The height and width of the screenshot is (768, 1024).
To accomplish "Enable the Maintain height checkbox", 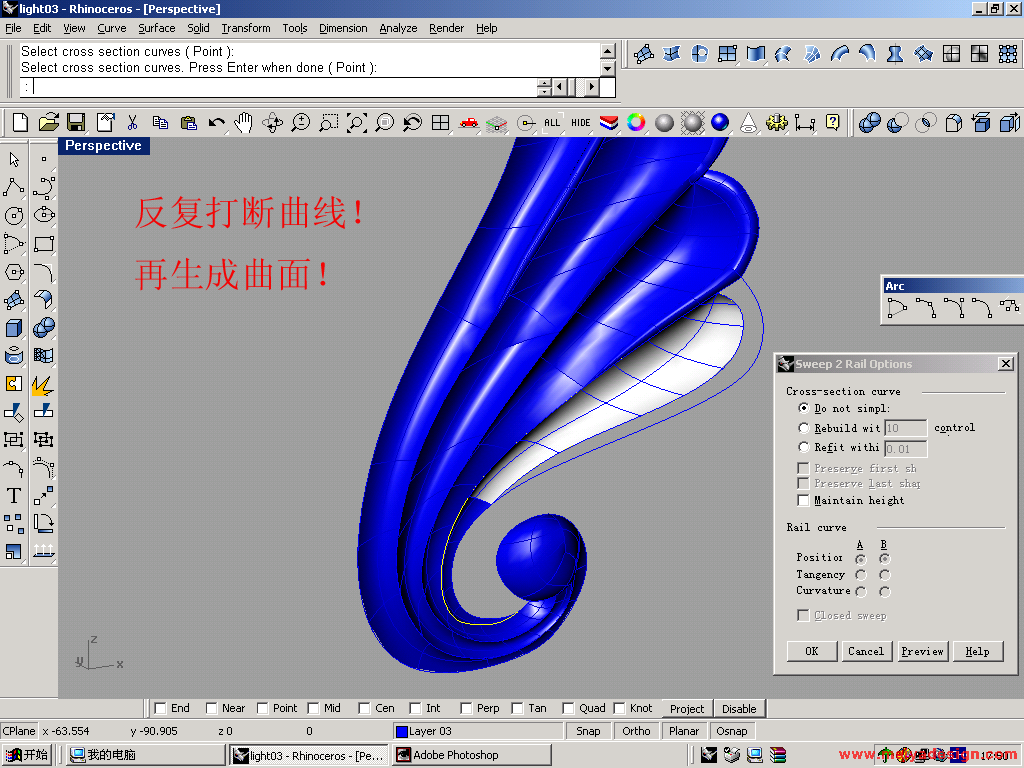I will 804,500.
